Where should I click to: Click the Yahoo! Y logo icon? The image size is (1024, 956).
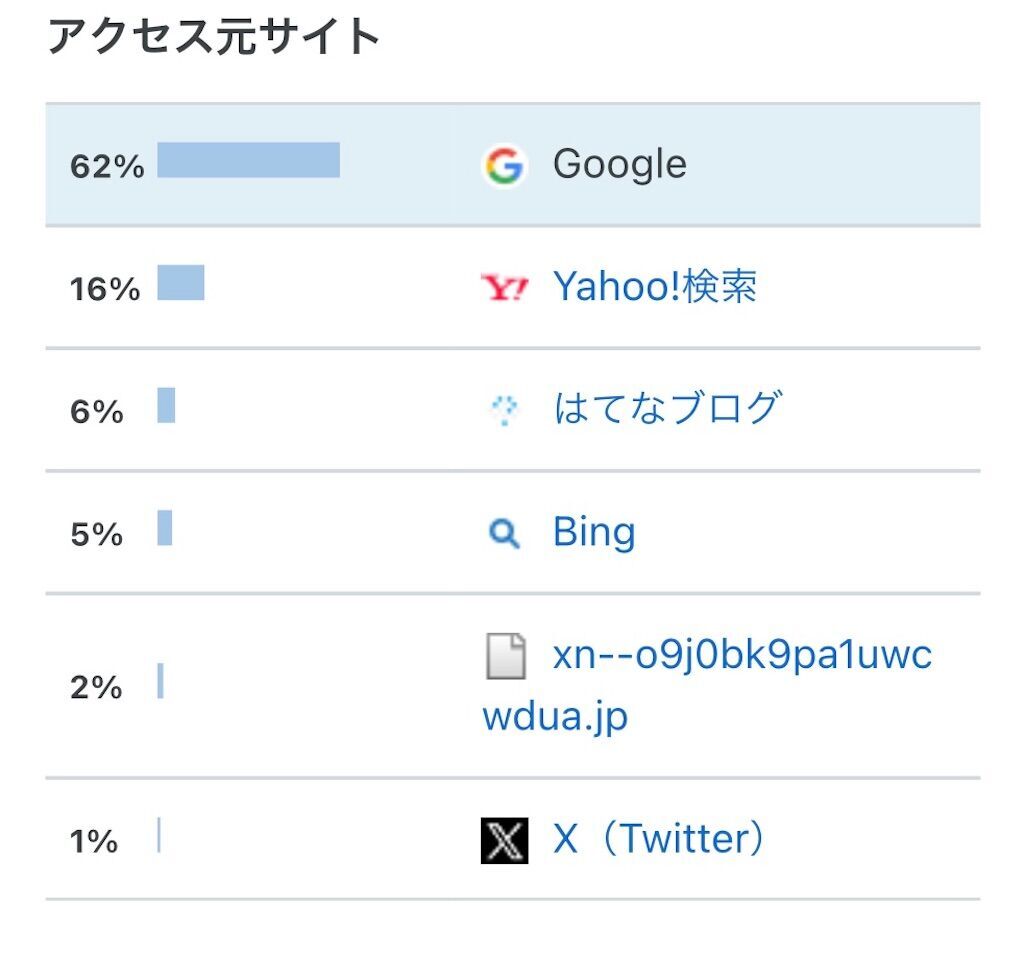click(x=504, y=287)
